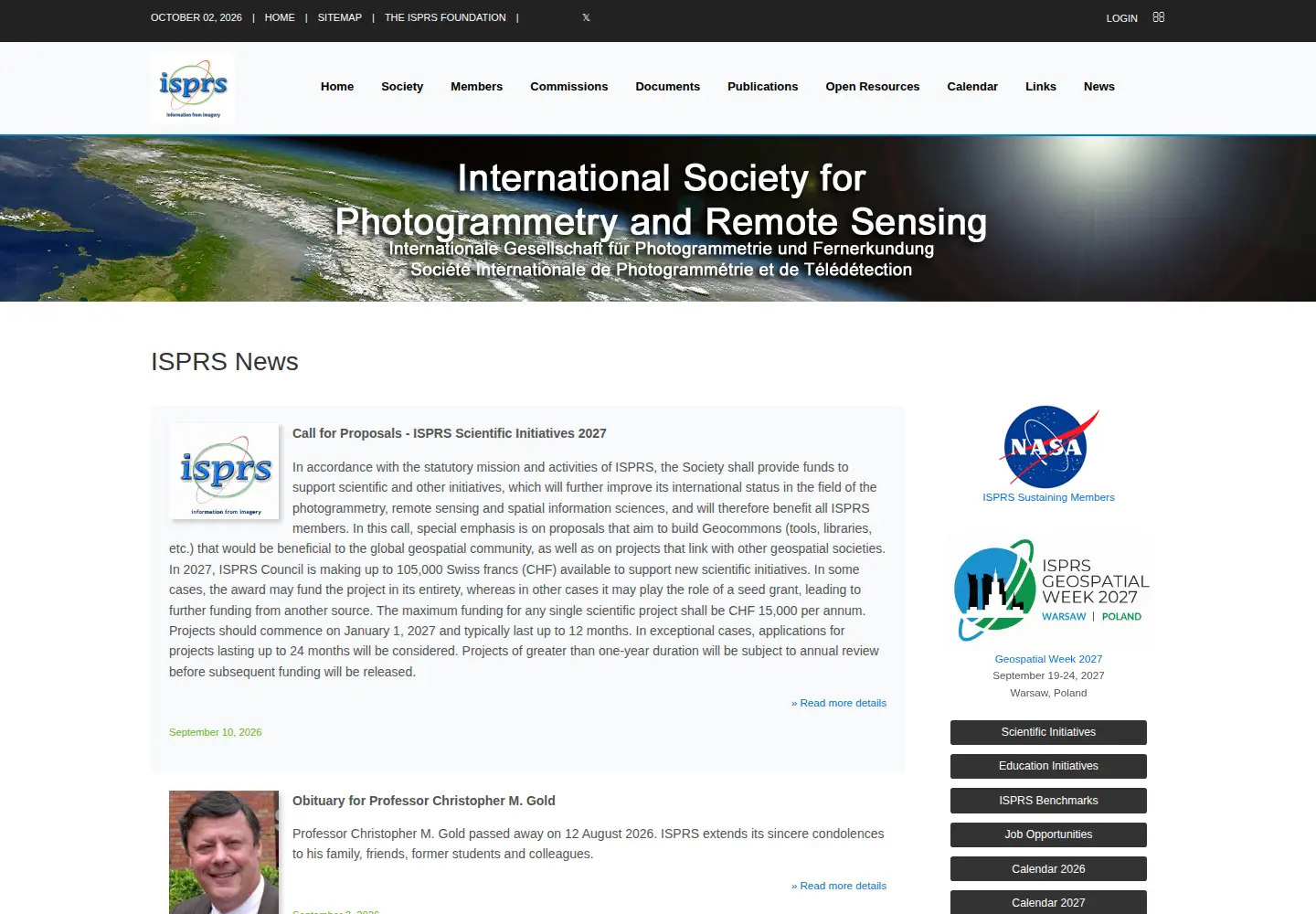1316x914 pixels.
Task: Open SITEMAP in the top bar
Action: (x=340, y=17)
